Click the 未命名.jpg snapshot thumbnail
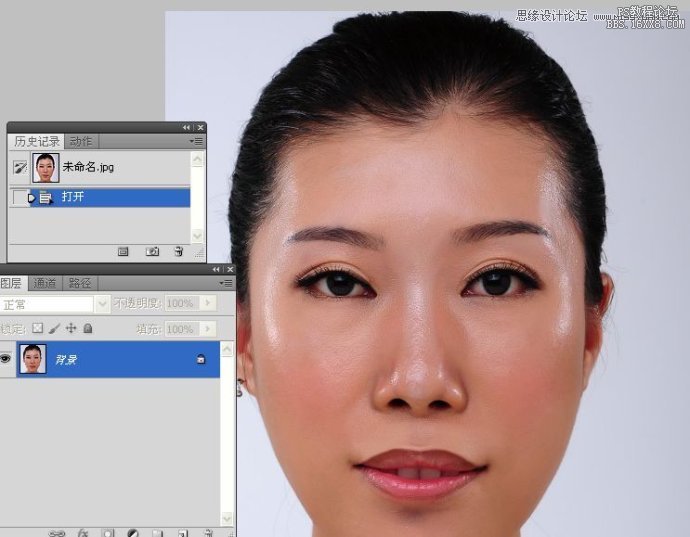Viewport: 690px width, 537px height. pyautogui.click(x=45, y=167)
